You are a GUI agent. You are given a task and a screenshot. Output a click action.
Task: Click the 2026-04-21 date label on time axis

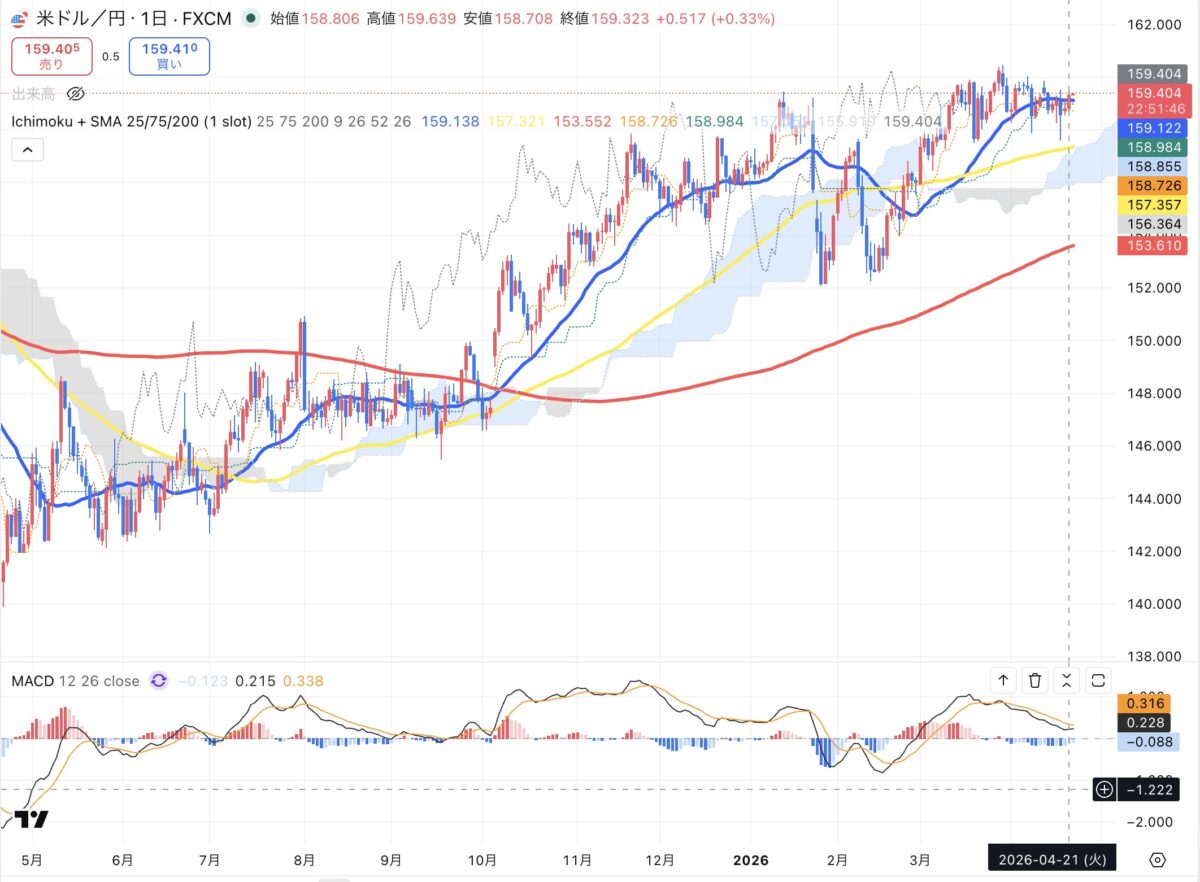coord(1051,859)
